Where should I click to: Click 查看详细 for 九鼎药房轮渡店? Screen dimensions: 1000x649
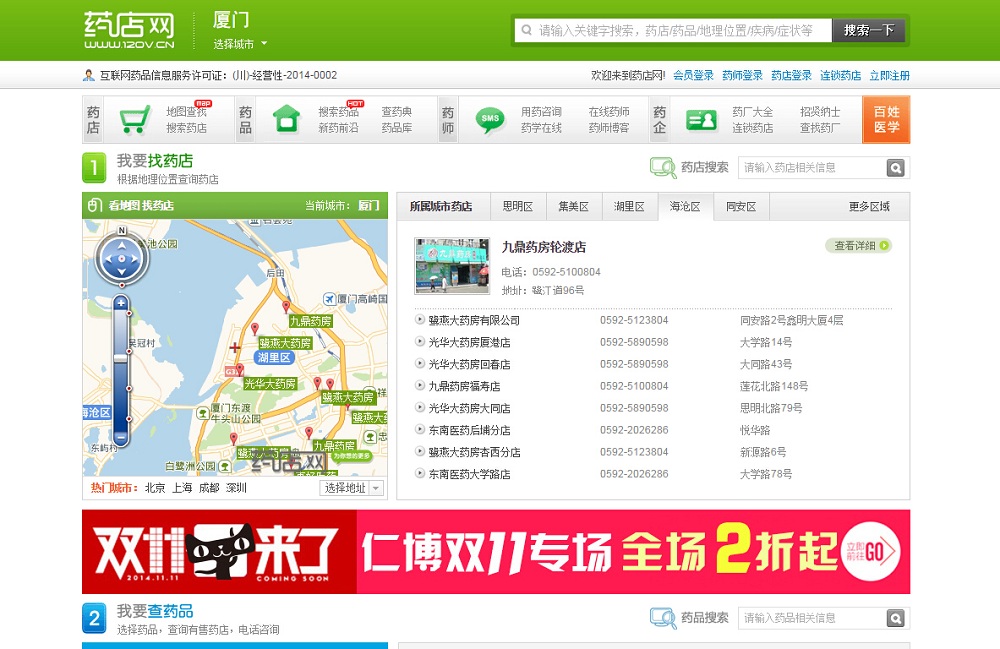(x=858, y=246)
